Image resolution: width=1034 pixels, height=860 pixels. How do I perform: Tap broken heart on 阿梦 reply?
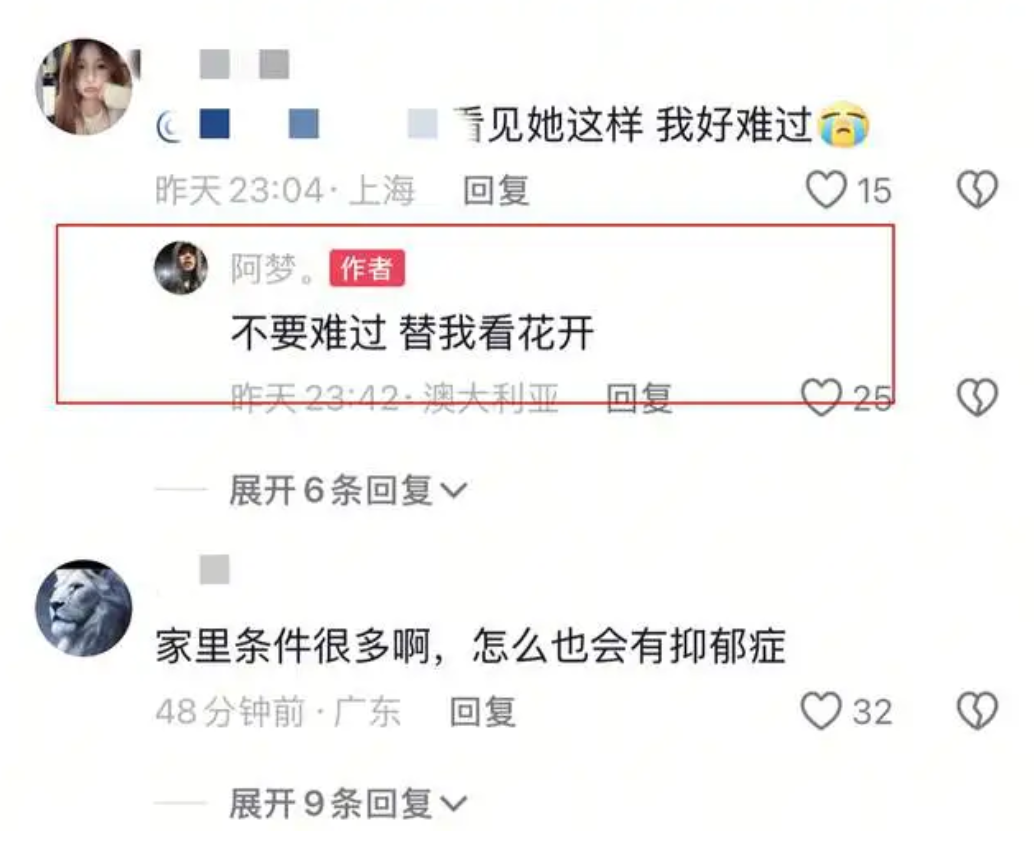pyautogui.click(x=977, y=397)
